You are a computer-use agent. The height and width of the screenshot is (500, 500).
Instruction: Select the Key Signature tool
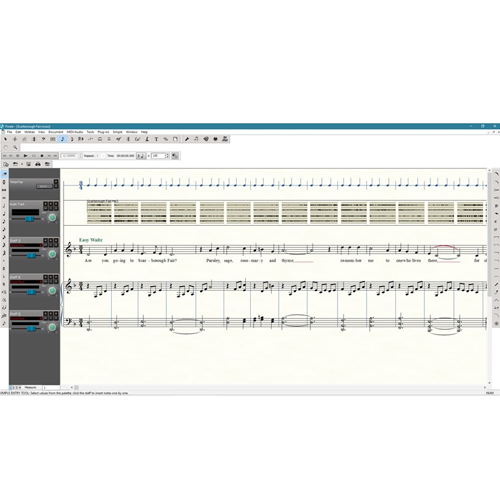(x=24, y=139)
